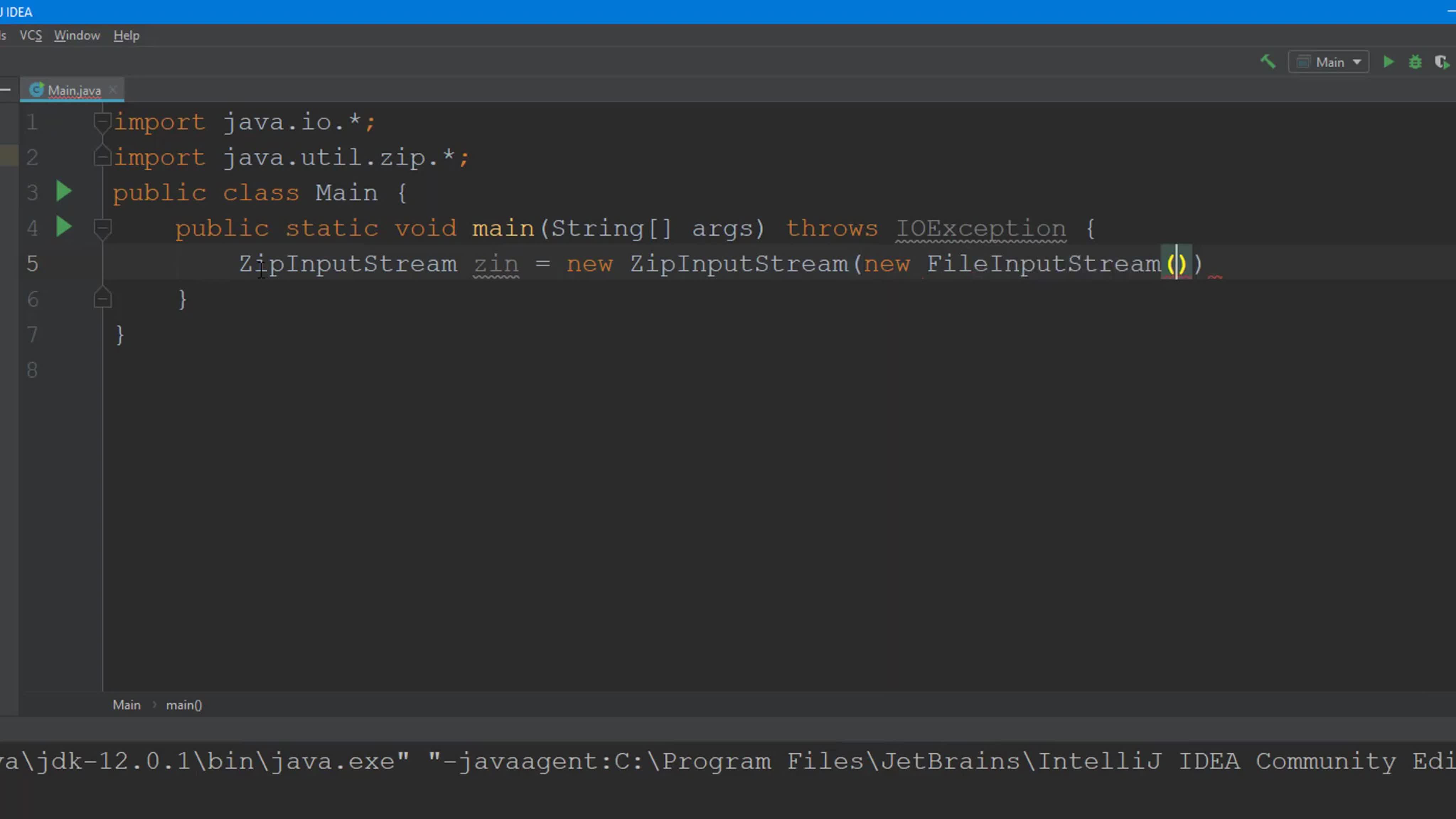Run Main with the green play button

[x=1388, y=61]
